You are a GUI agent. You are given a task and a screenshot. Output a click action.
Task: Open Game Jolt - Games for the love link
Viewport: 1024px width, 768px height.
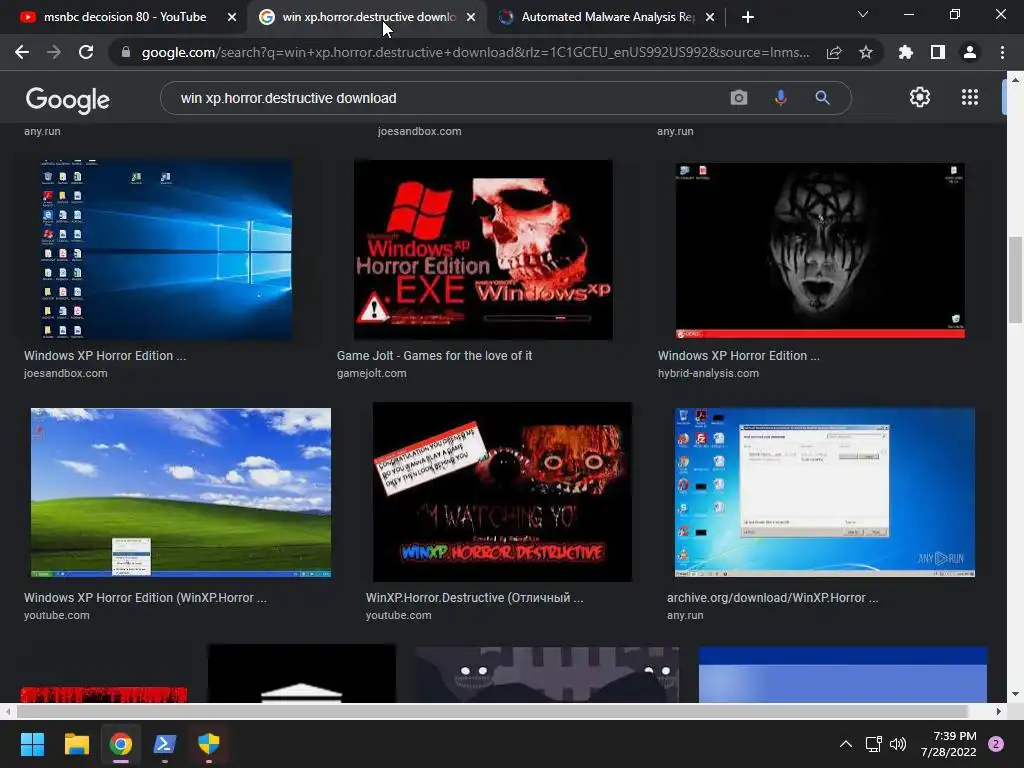[x=434, y=356]
